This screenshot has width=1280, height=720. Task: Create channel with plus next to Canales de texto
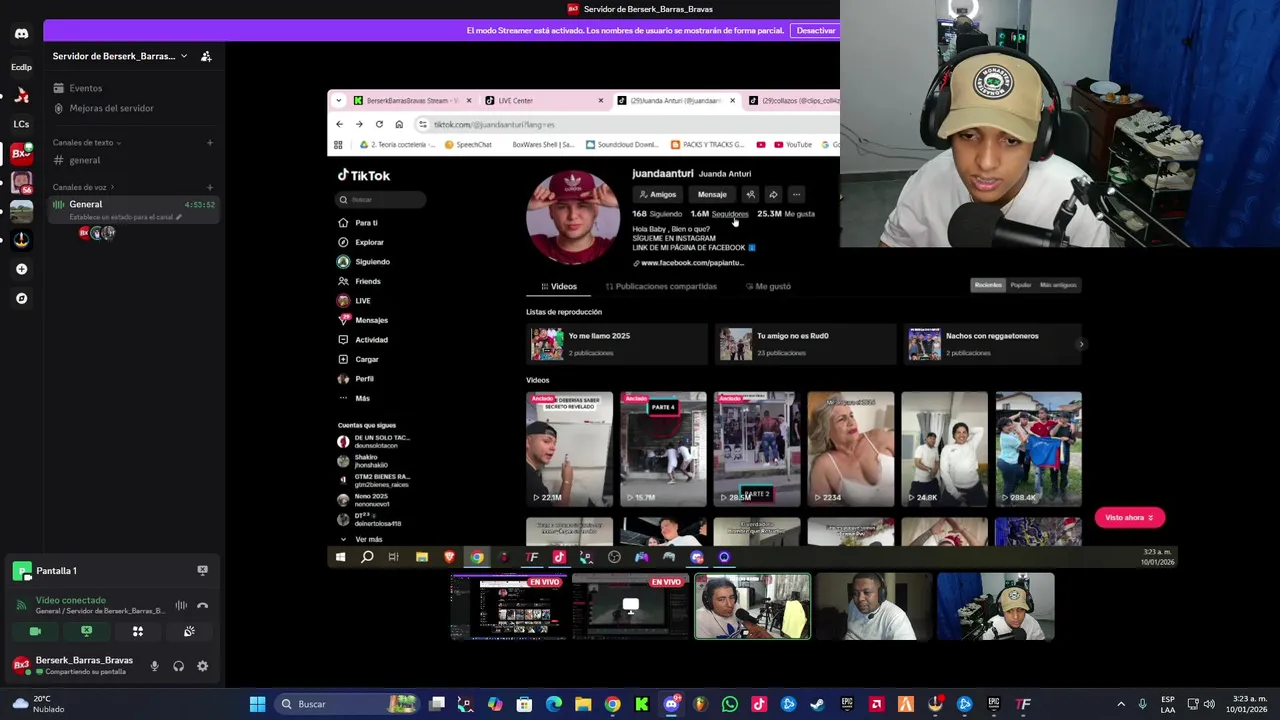(209, 142)
